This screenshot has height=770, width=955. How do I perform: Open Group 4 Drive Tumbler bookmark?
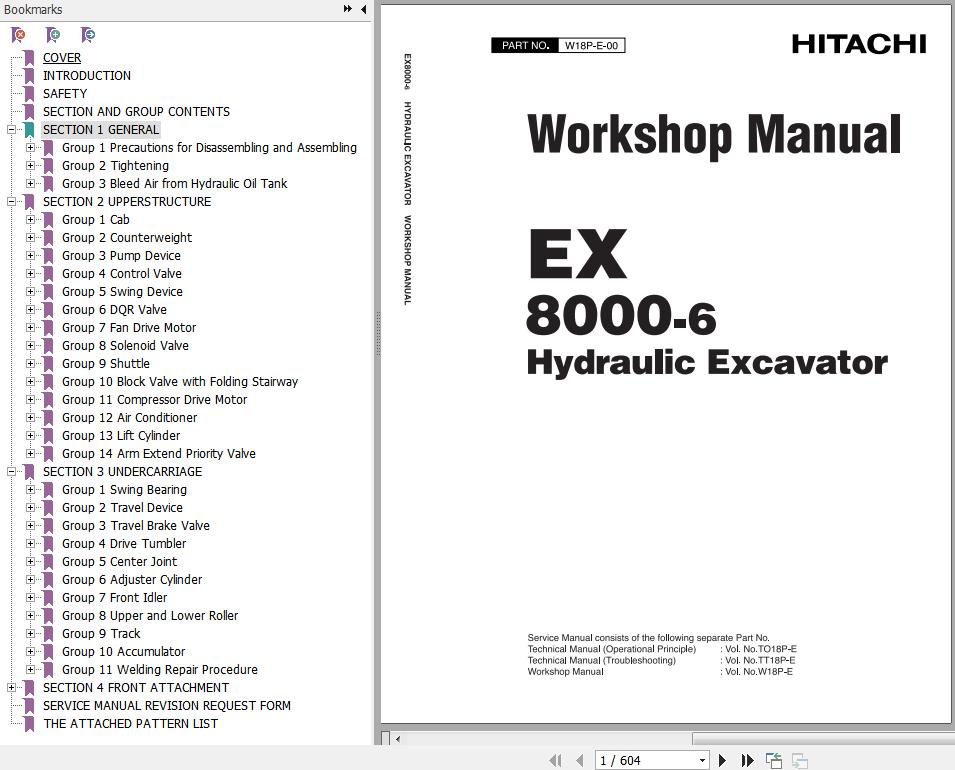point(124,543)
